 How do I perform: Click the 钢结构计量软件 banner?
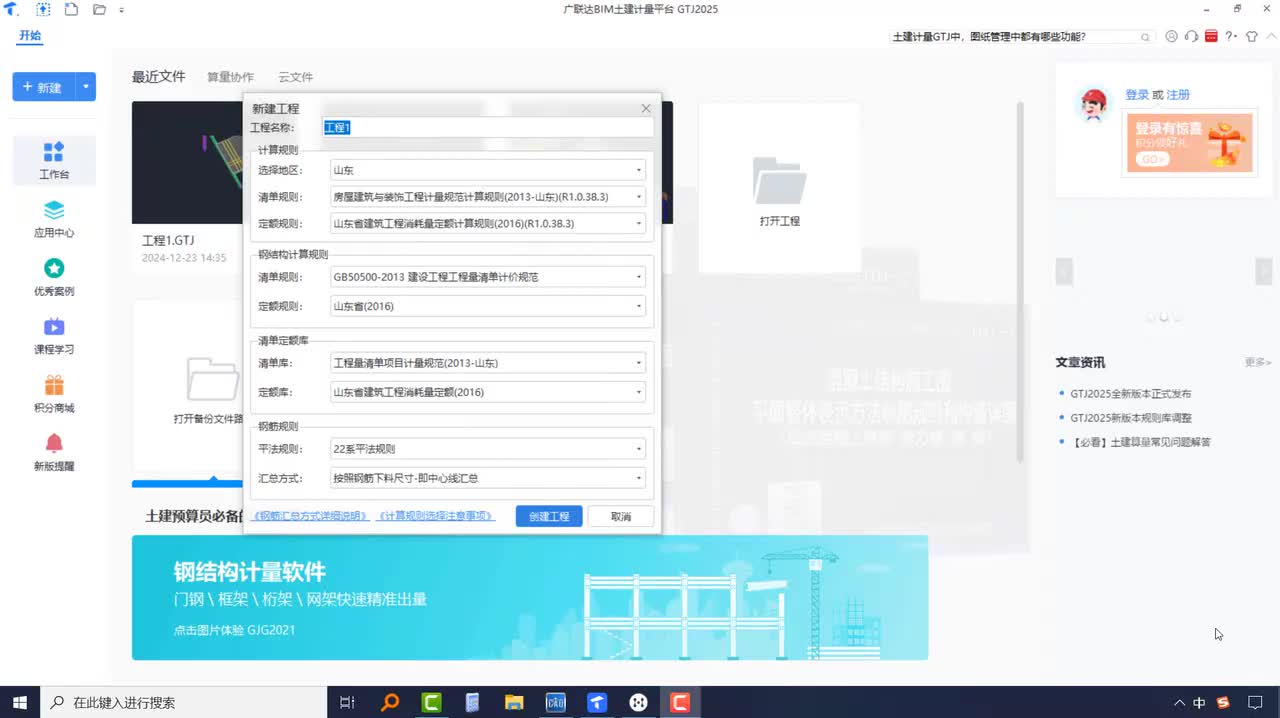tap(530, 598)
